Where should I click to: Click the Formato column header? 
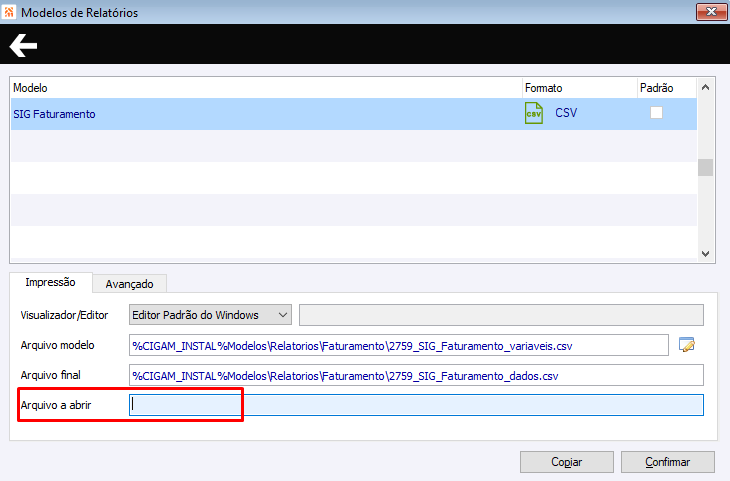coord(580,88)
